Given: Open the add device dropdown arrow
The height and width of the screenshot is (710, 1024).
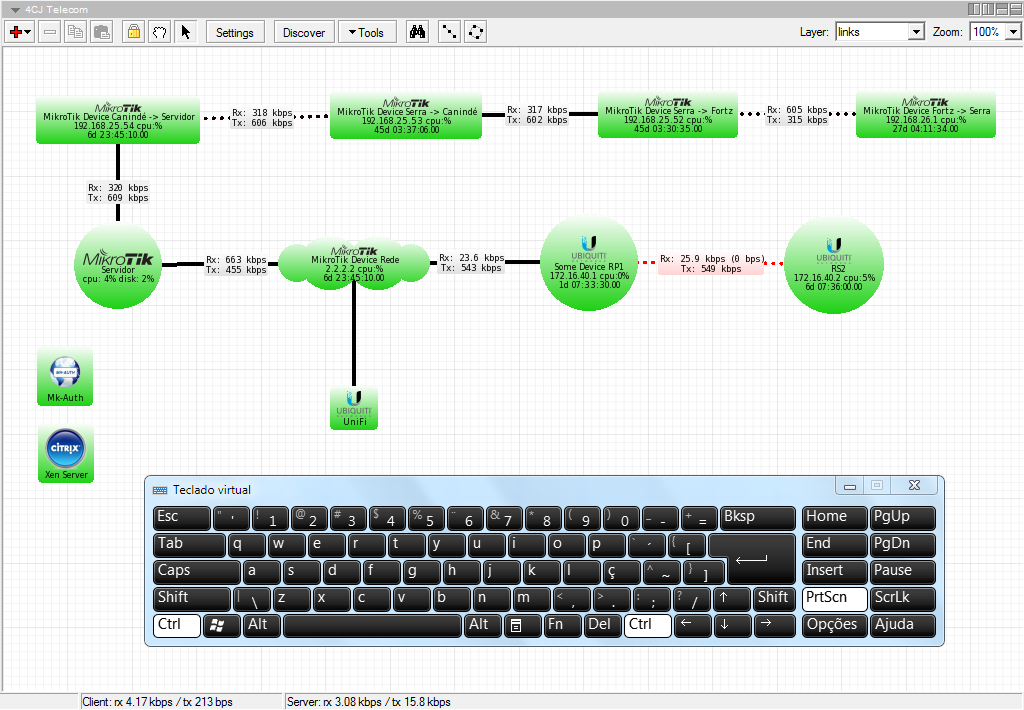Looking at the screenshot, I should [x=28, y=32].
